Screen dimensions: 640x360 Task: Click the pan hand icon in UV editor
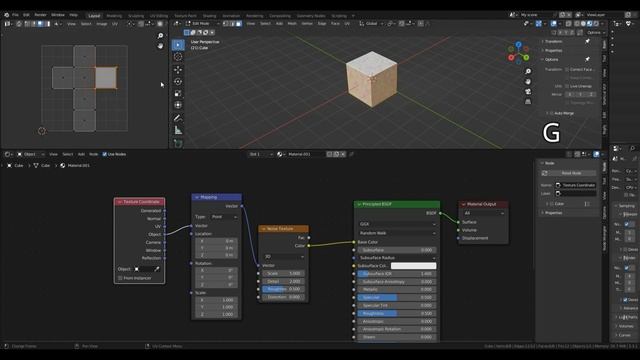point(160,46)
